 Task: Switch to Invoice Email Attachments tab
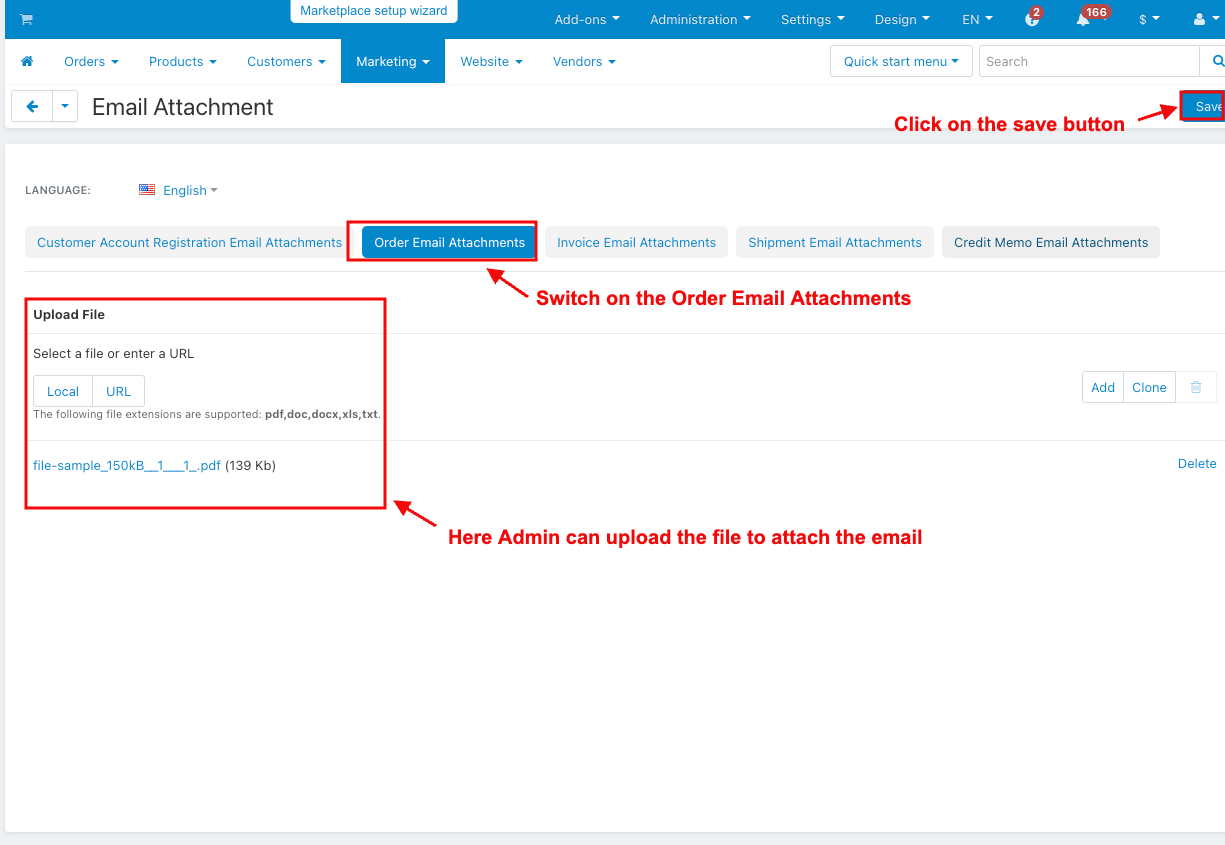(x=636, y=242)
